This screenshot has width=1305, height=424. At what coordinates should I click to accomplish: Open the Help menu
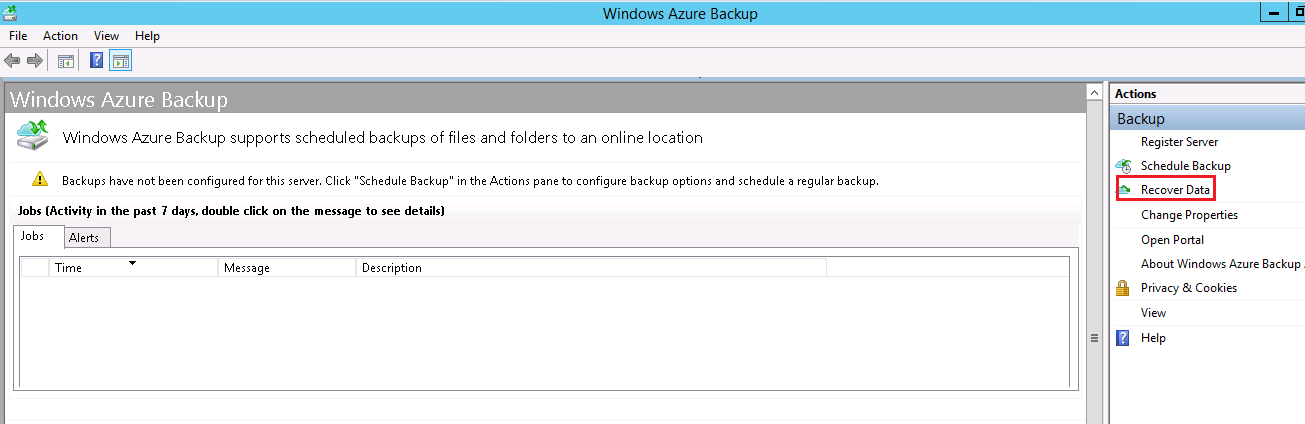click(x=147, y=36)
